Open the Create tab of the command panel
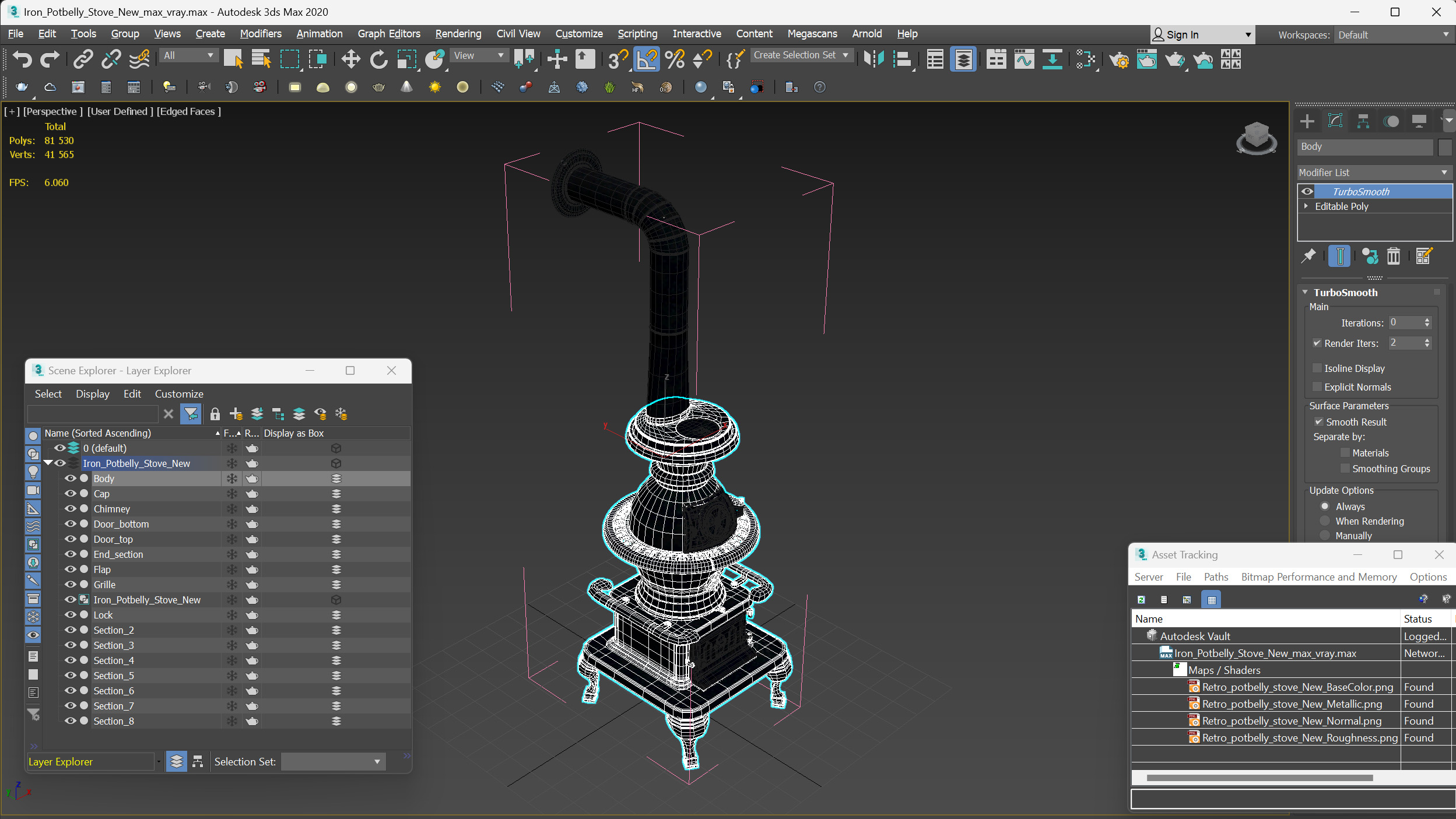This screenshot has height=819, width=1456. click(x=1307, y=121)
